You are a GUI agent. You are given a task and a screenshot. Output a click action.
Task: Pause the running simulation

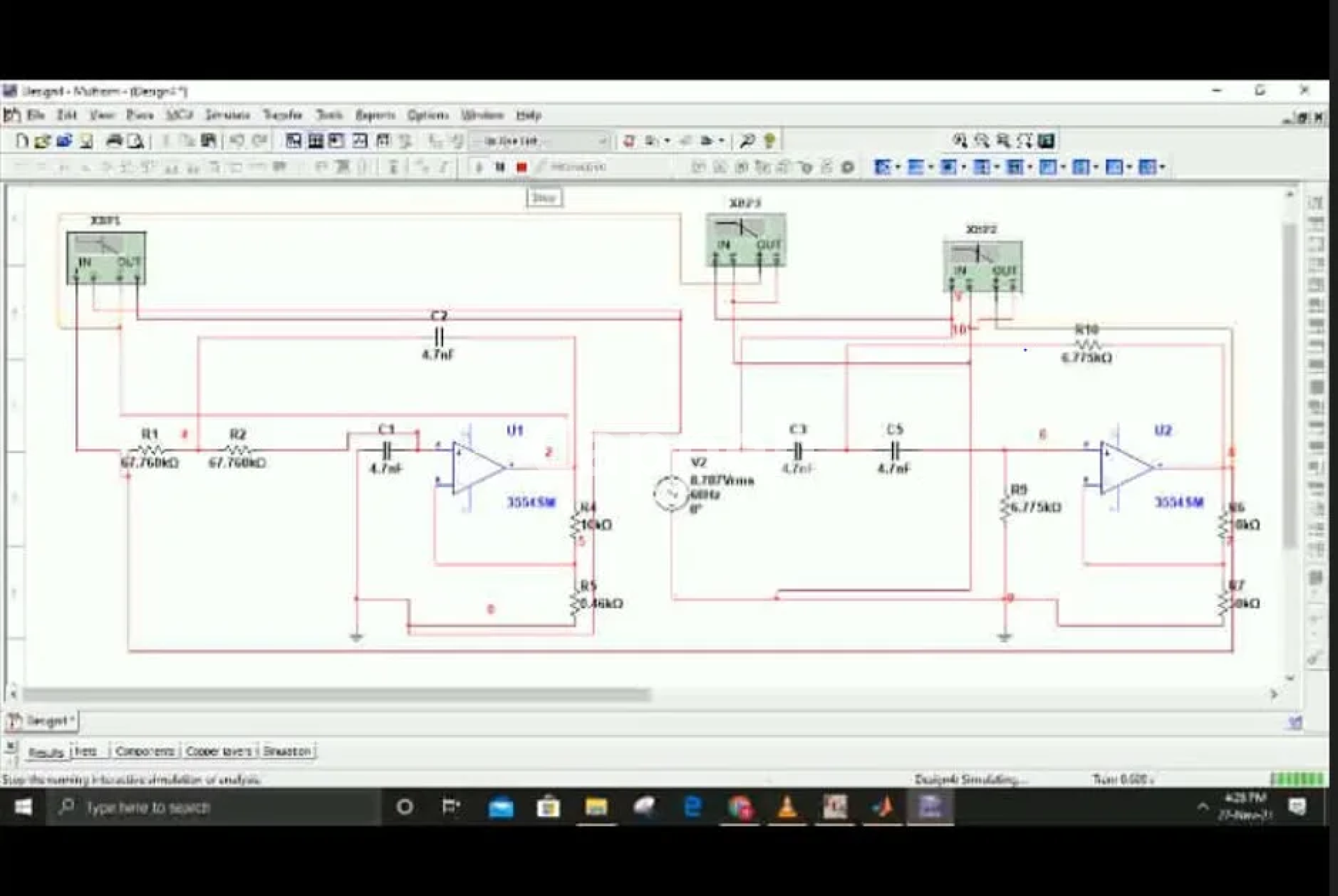pyautogui.click(x=500, y=167)
